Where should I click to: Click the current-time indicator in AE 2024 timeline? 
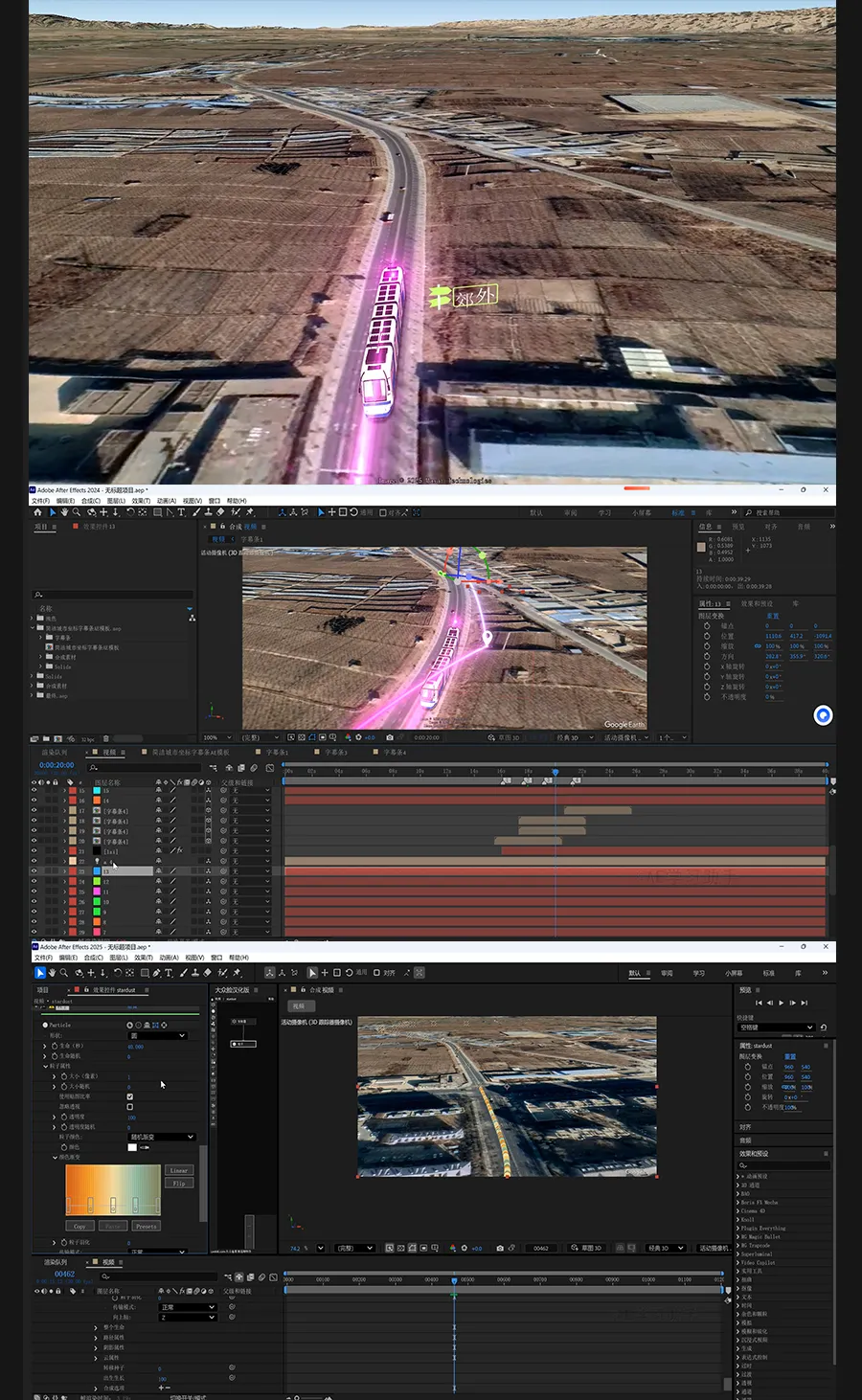point(556,772)
